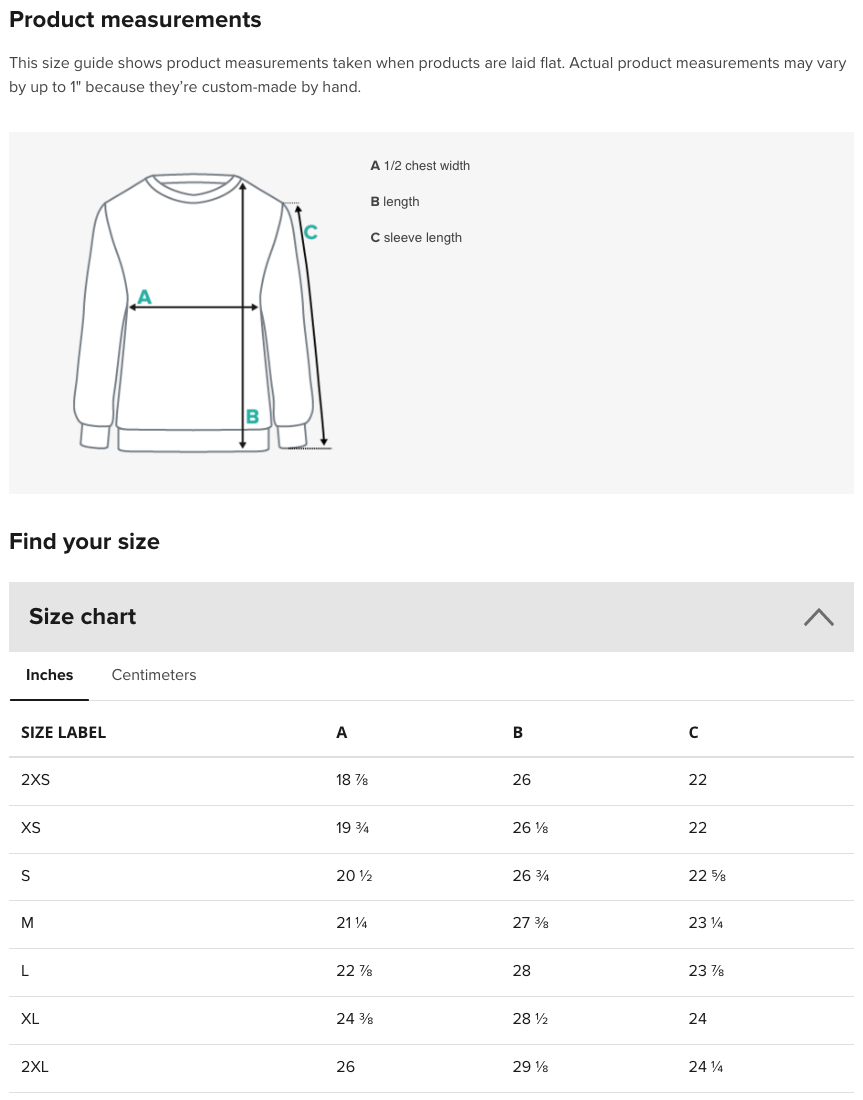This screenshot has width=863, height=1100.
Task: Select the M size row label
Action: (x=27, y=923)
